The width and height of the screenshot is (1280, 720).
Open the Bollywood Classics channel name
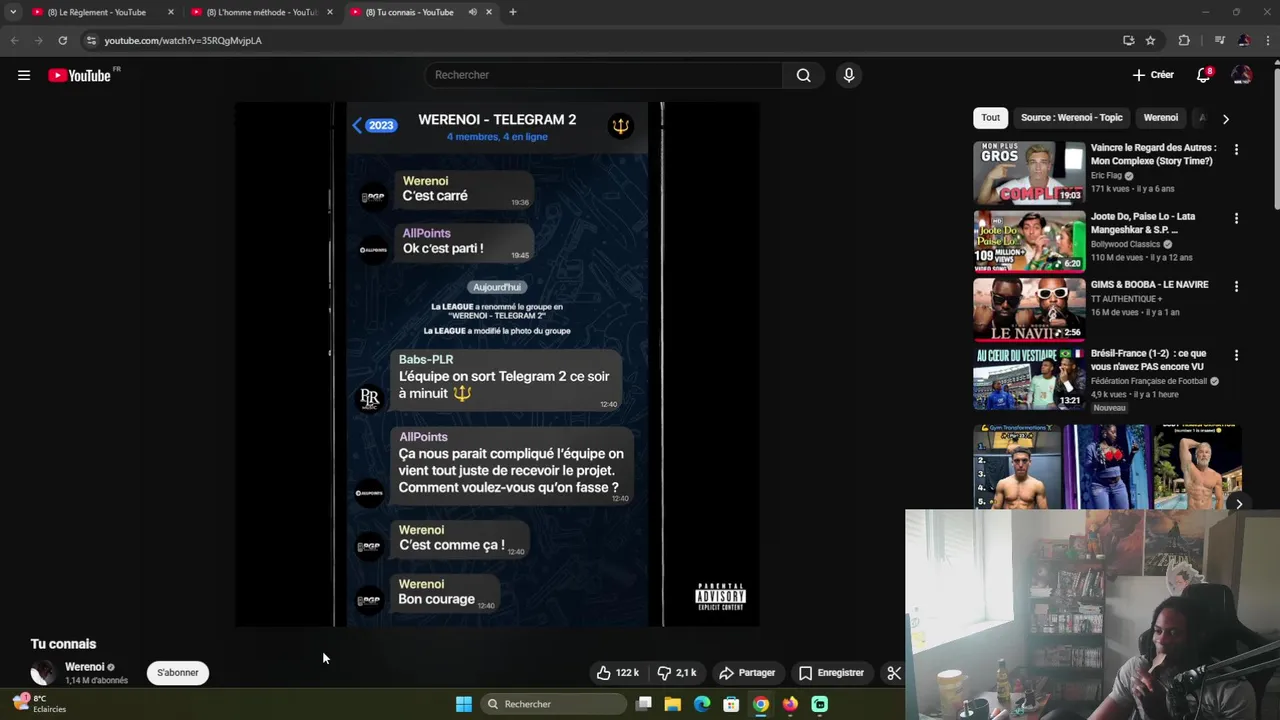[1125, 244]
